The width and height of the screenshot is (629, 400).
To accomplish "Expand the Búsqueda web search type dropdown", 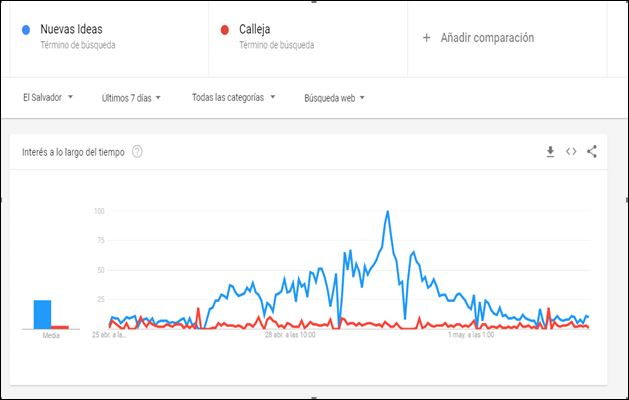I will (334, 98).
